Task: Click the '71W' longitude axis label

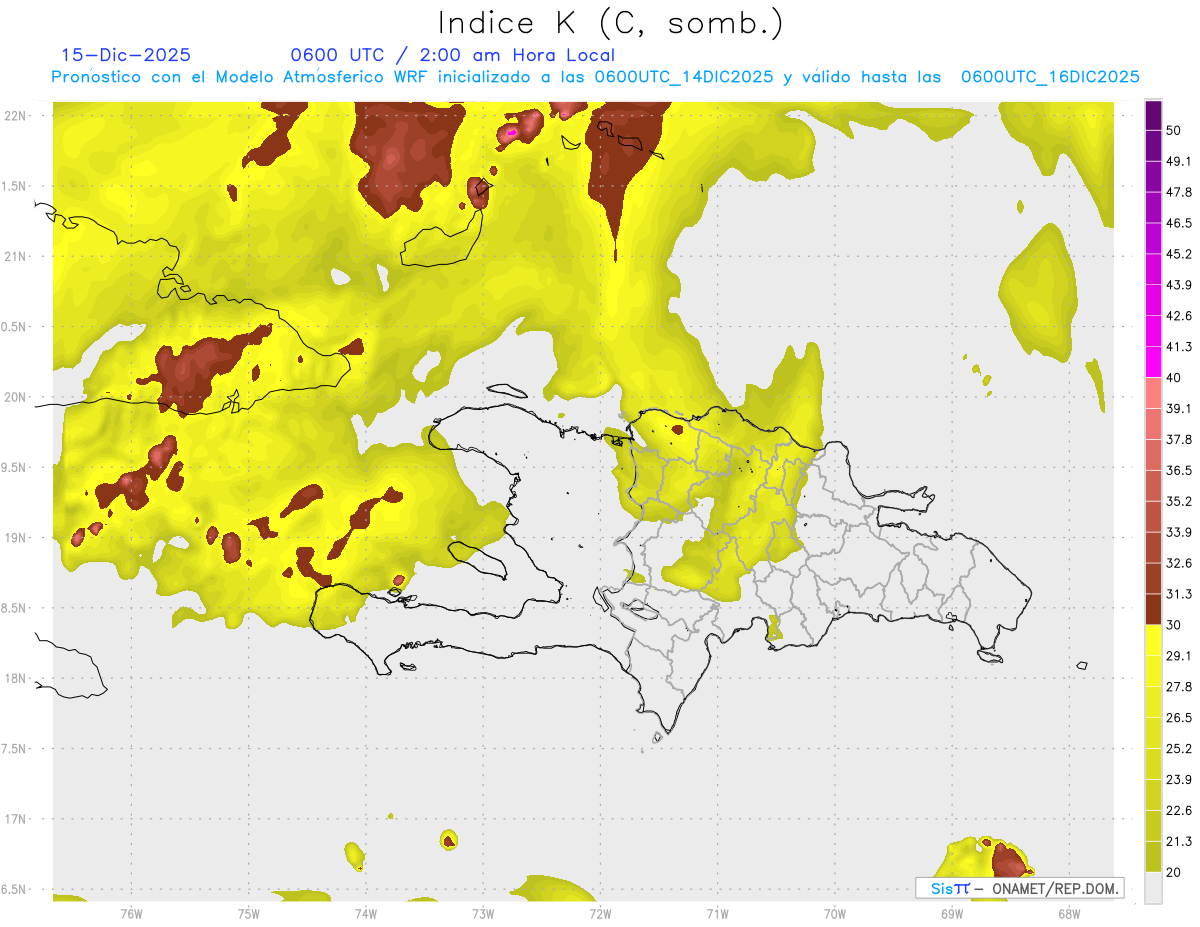Action: pos(717,914)
